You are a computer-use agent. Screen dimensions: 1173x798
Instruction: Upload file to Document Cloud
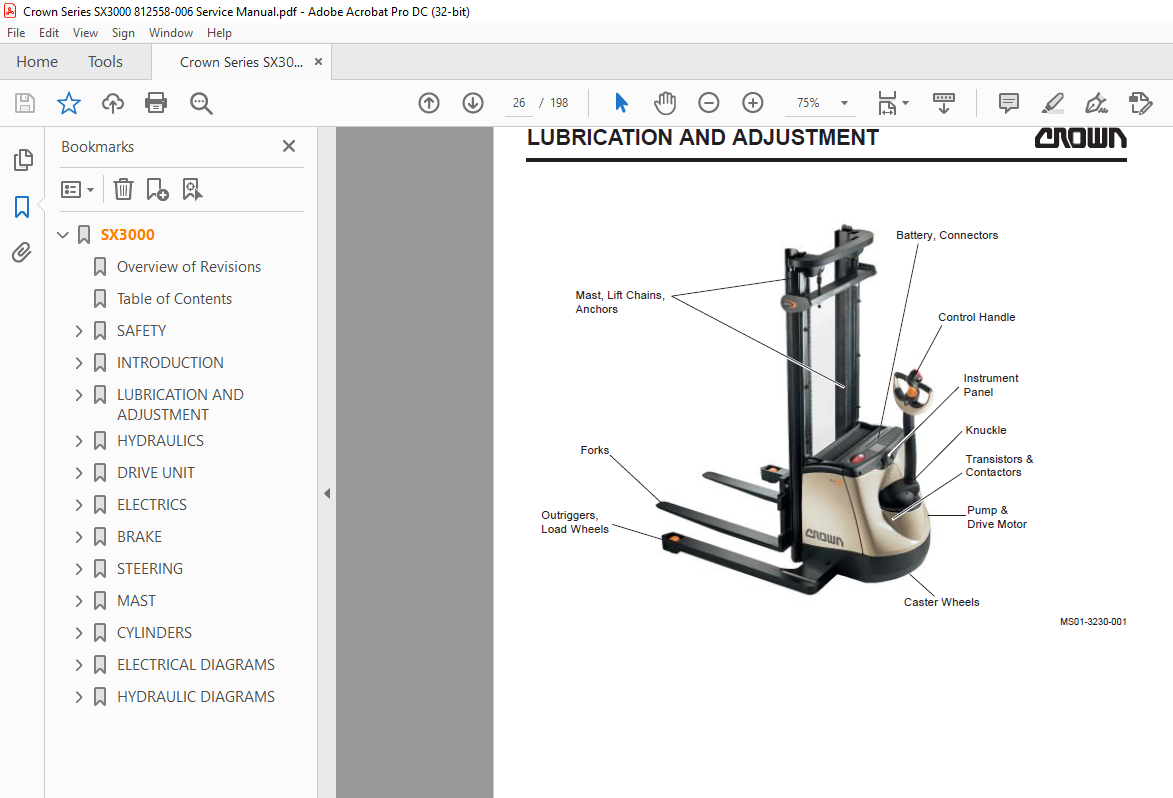(113, 103)
